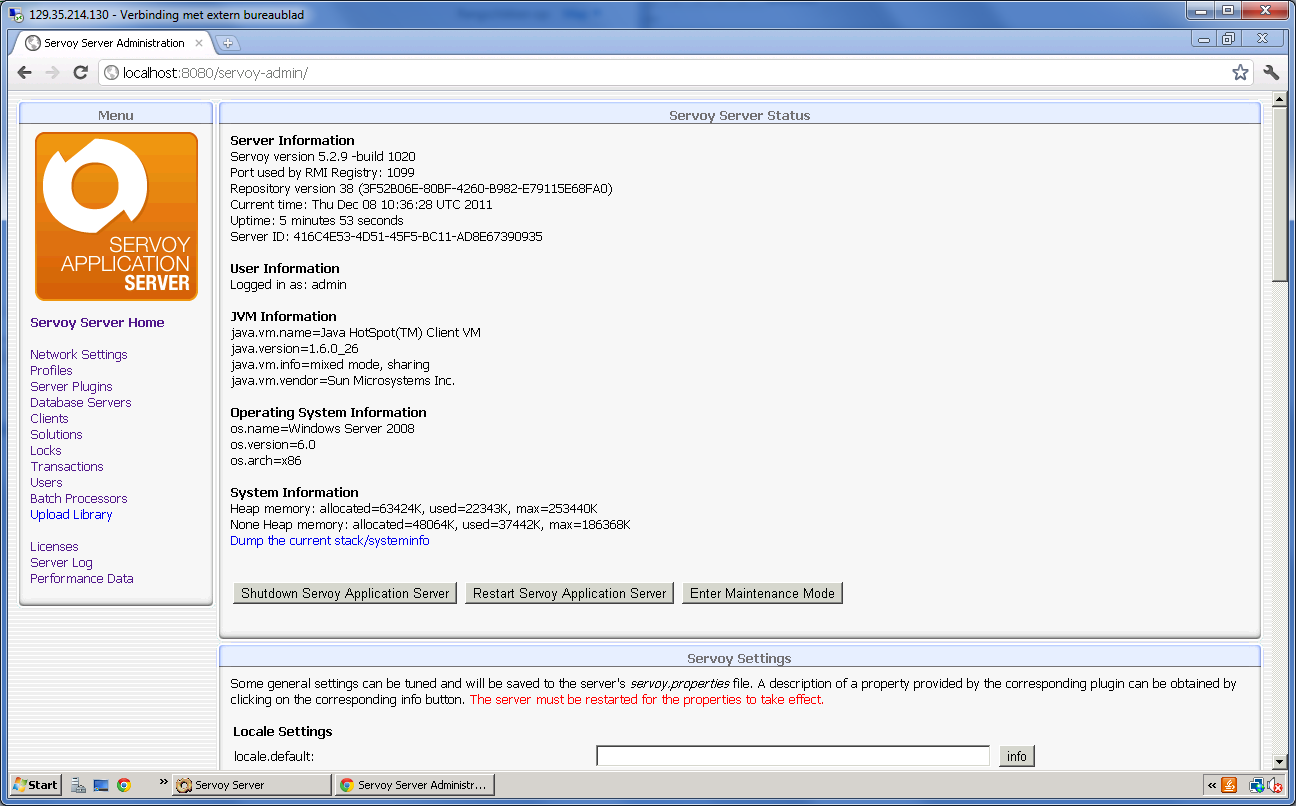Open Server Manager from quick launch
The height and width of the screenshot is (806, 1296).
(x=79, y=785)
